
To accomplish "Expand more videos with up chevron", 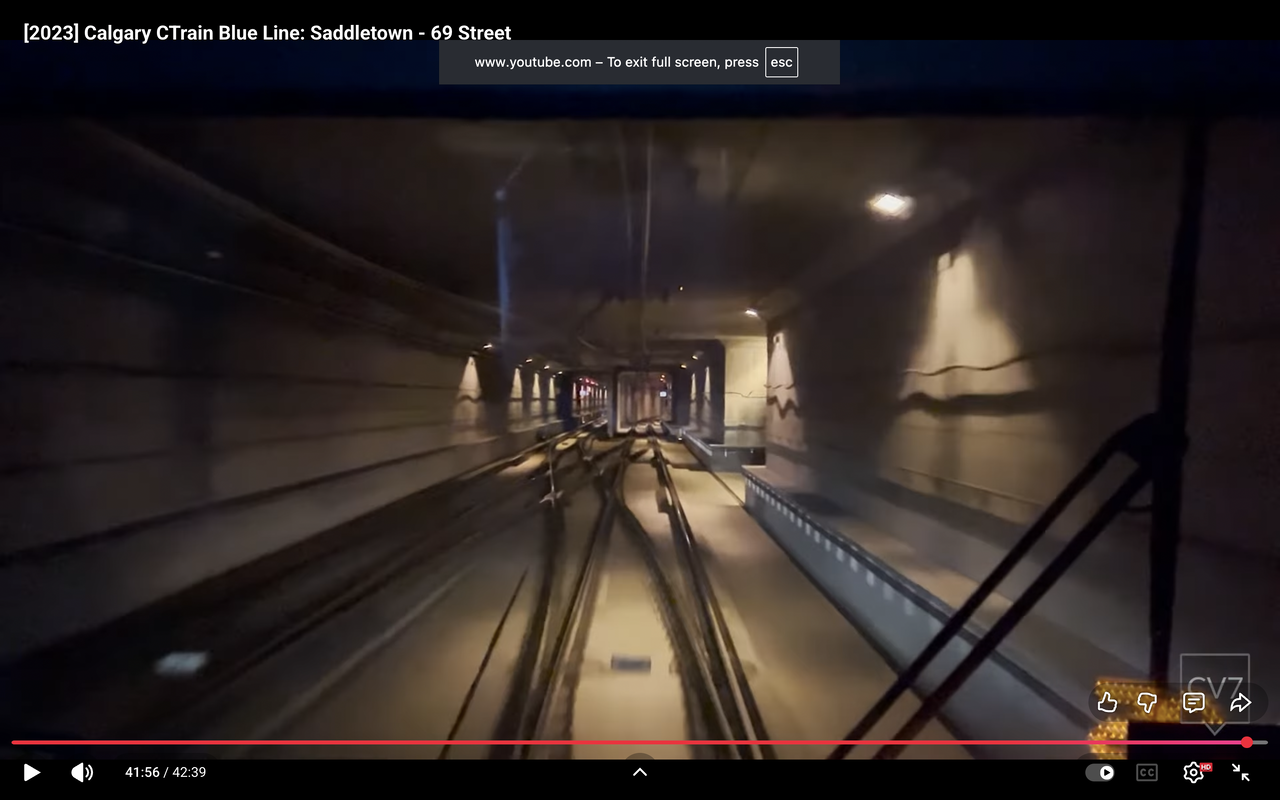I will pyautogui.click(x=640, y=771).
